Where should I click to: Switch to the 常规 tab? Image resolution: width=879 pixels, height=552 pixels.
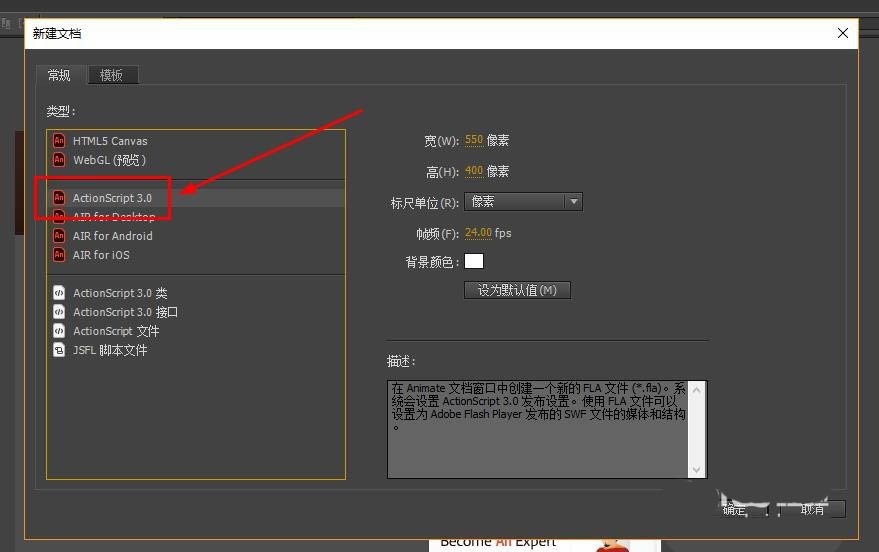click(59, 75)
